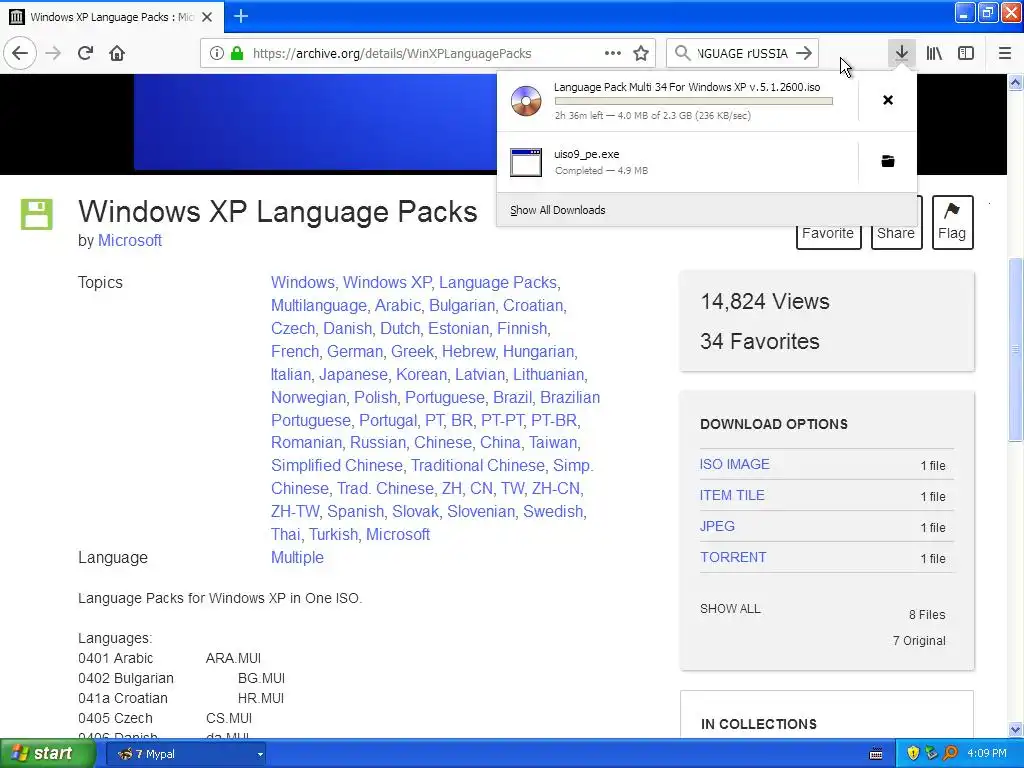Image resolution: width=1024 pixels, height=768 pixels.
Task: Click the Russian topic link
Action: coord(378,443)
